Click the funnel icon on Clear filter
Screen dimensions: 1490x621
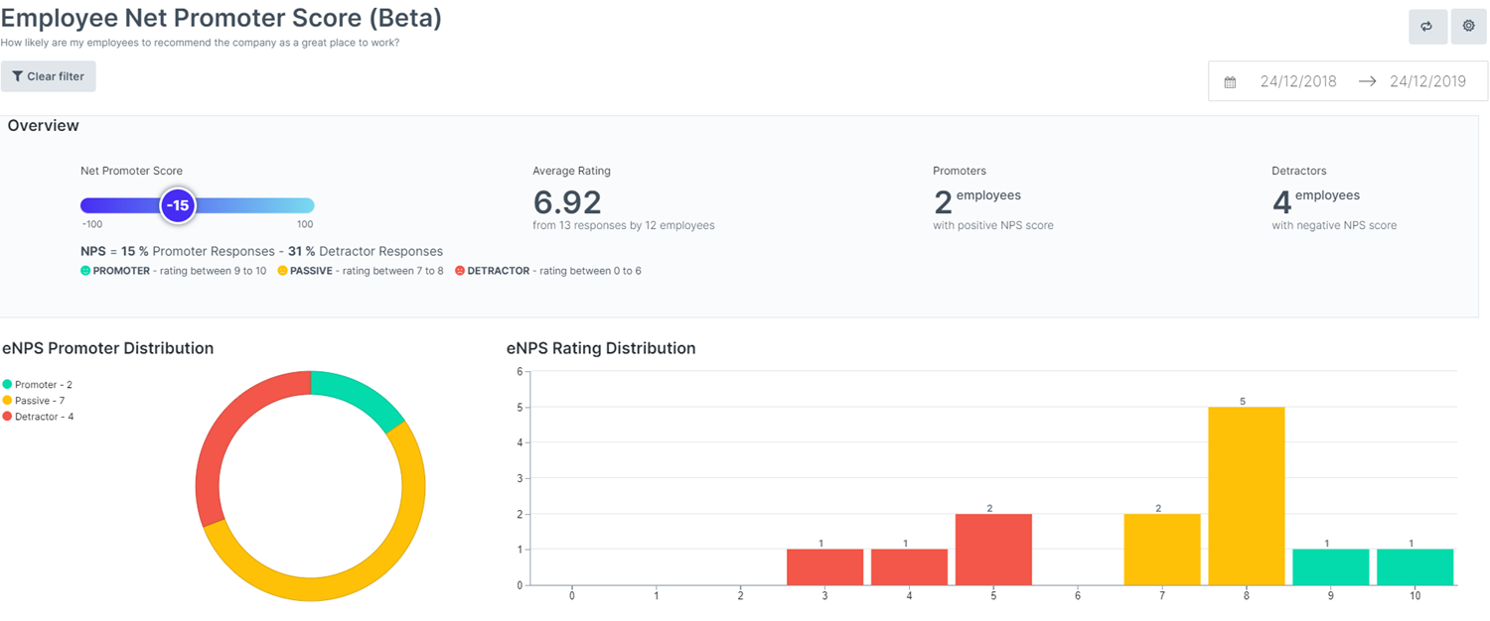click(x=16, y=76)
